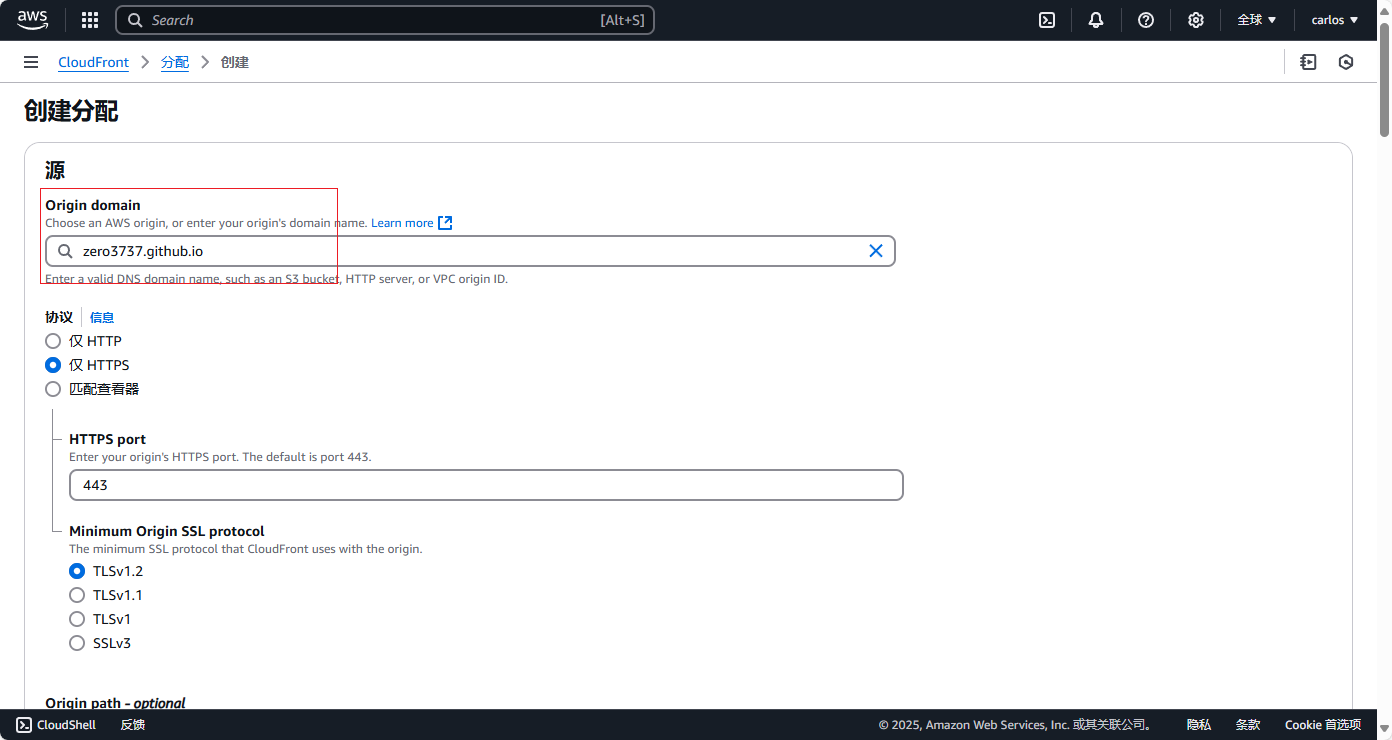Click the 创建 breadcrumb text
The image size is (1392, 740).
pos(235,62)
